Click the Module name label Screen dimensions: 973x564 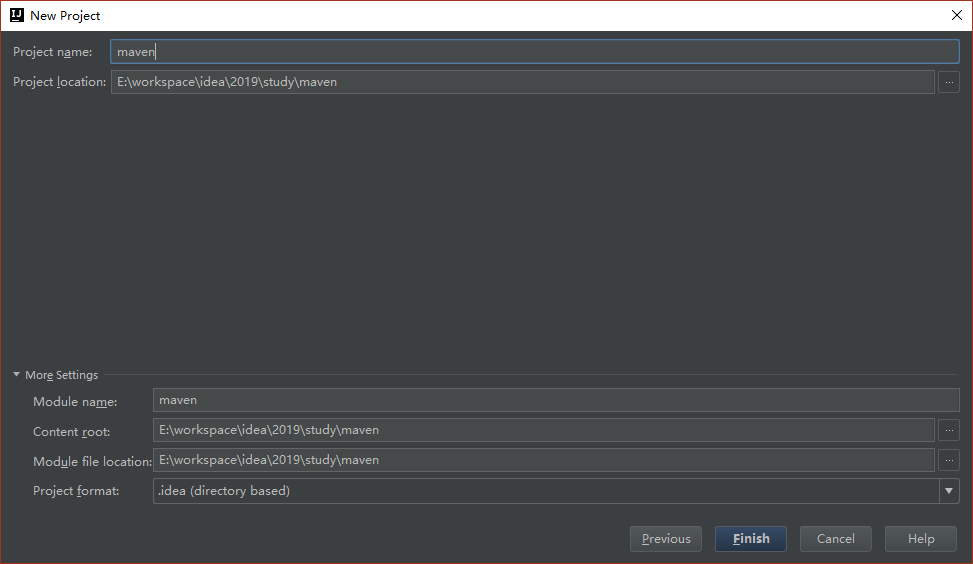pyautogui.click(x=75, y=402)
